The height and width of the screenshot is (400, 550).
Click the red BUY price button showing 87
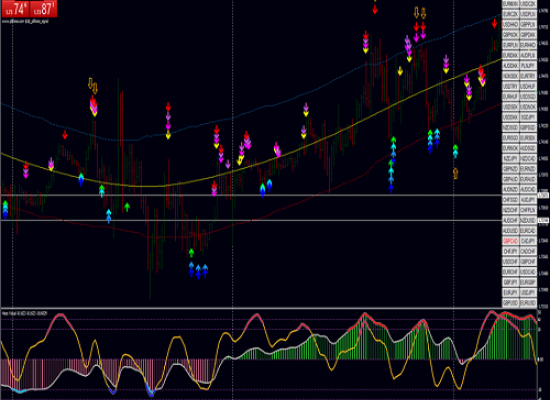click(43, 9)
